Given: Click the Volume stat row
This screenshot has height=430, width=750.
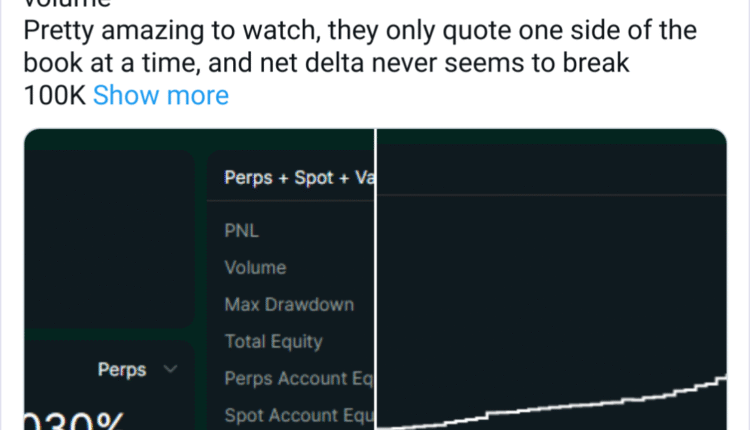Looking at the screenshot, I should 255,268.
